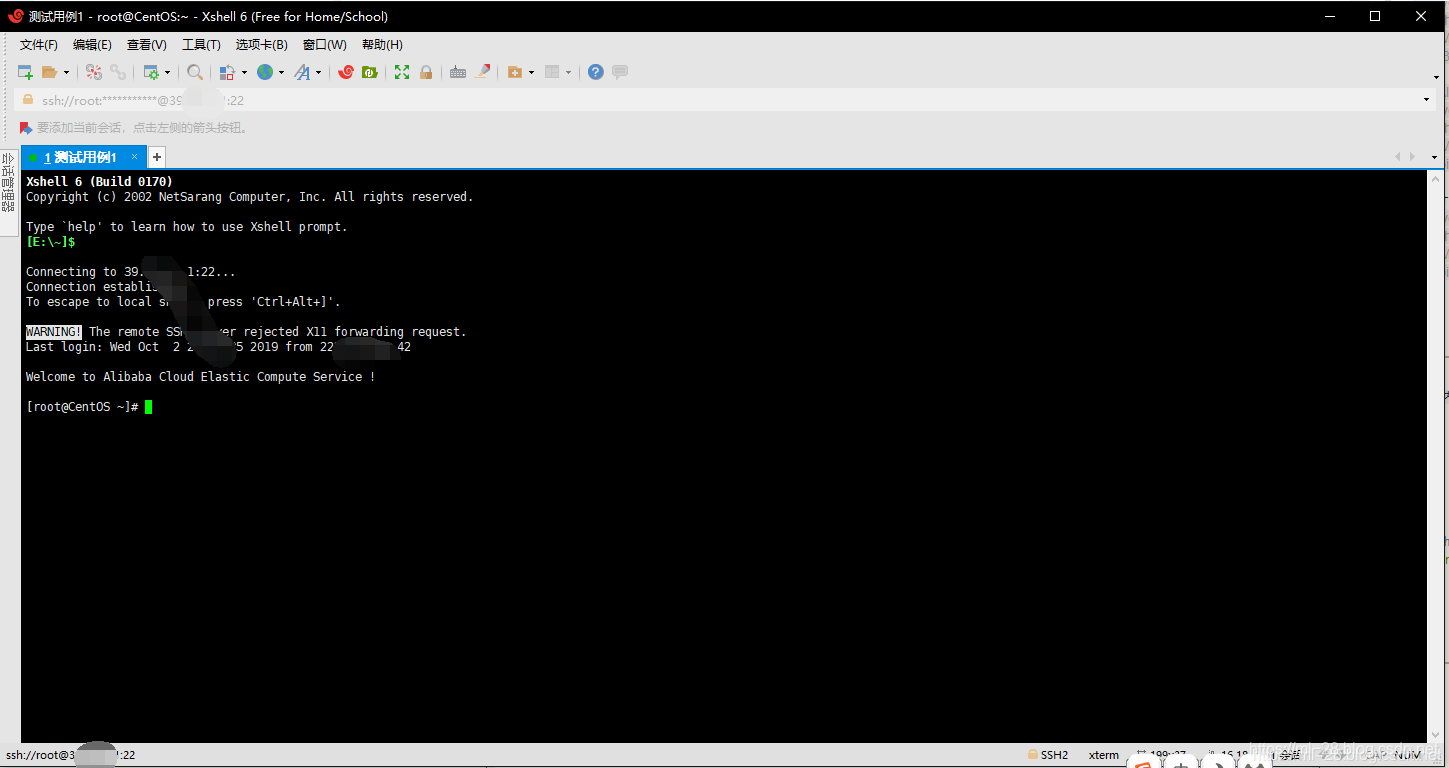Click the Open Session folder icon
This screenshot has height=768, width=1449.
pos(49,72)
